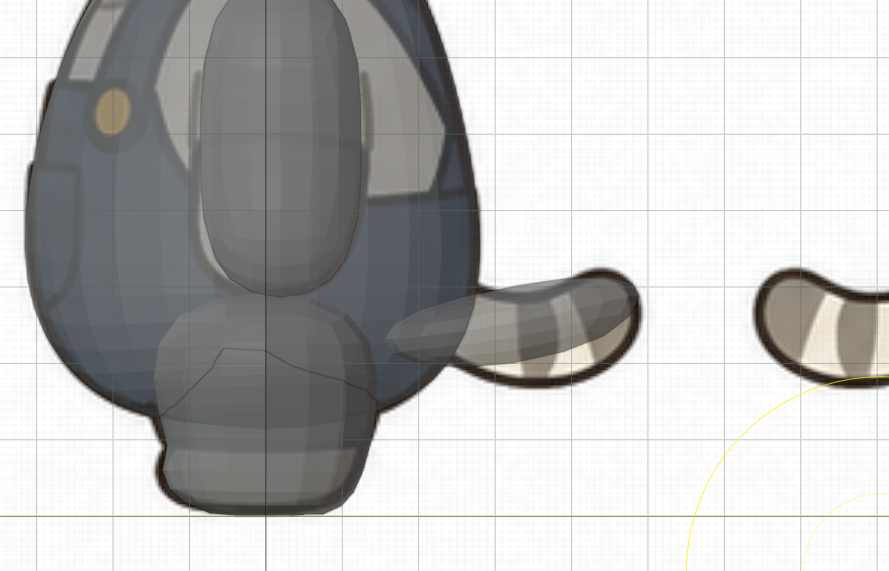Click the striped tail reference image on the right
The height and width of the screenshot is (571, 889).
(x=821, y=326)
